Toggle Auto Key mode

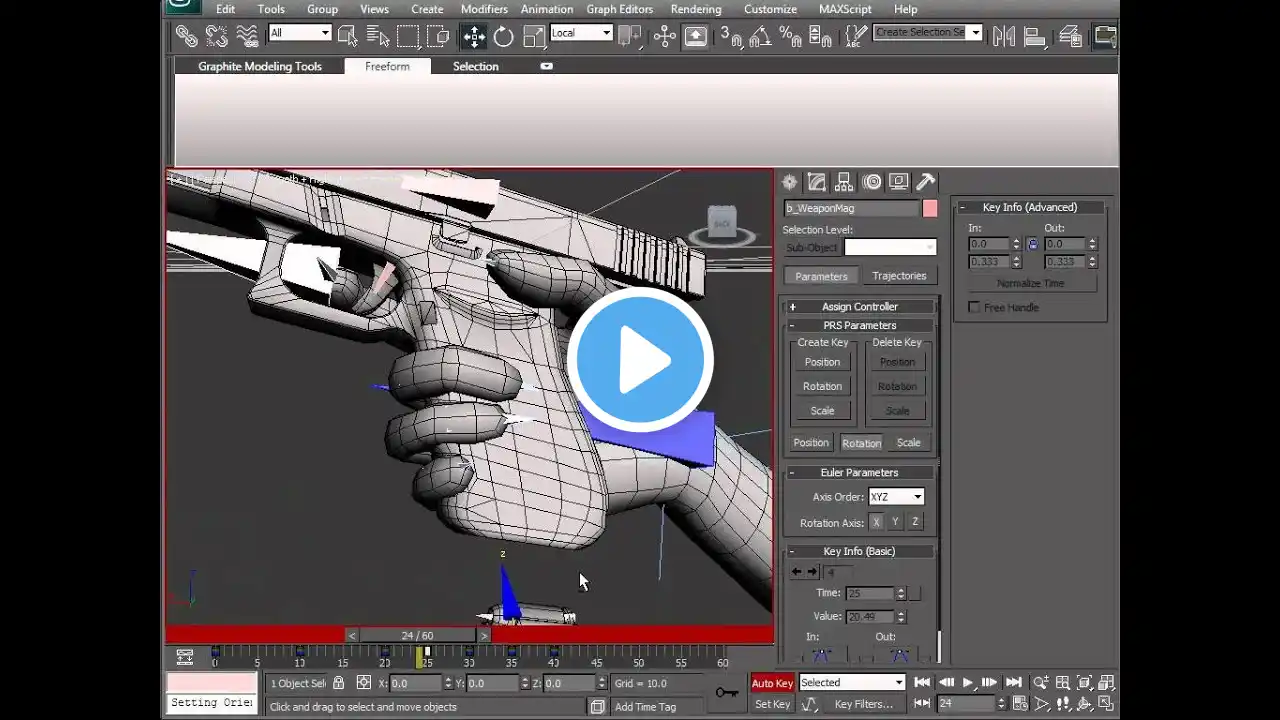tap(772, 683)
